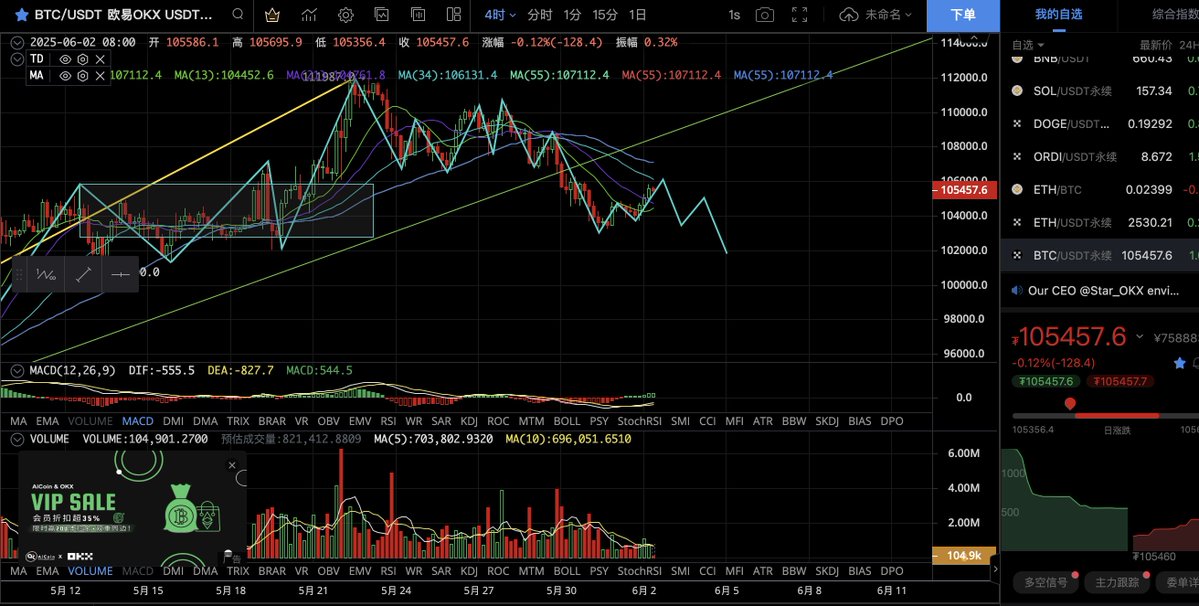Enter fullscreen chart mode icon
The width and height of the screenshot is (1199, 606).
click(x=799, y=15)
